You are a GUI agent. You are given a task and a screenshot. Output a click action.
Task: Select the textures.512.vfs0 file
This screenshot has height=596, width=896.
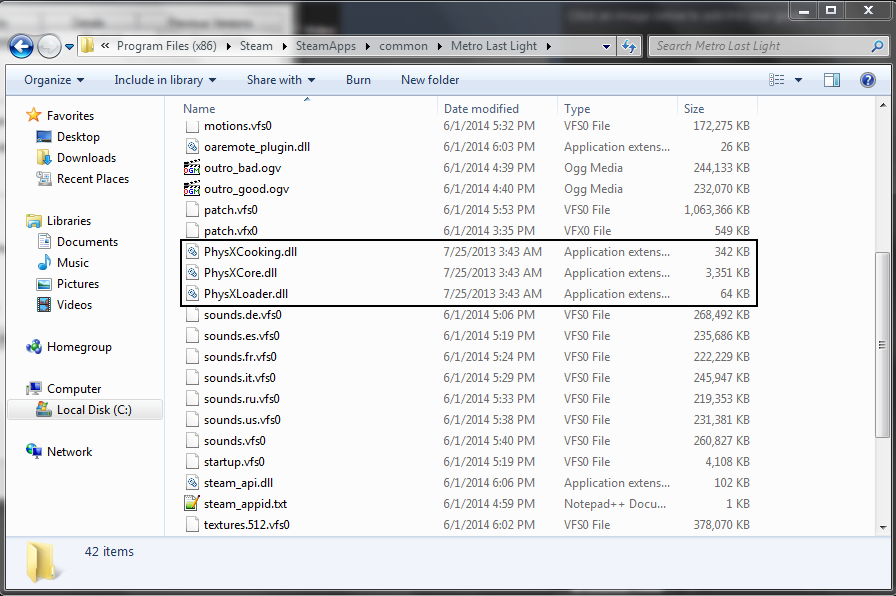[x=247, y=525]
